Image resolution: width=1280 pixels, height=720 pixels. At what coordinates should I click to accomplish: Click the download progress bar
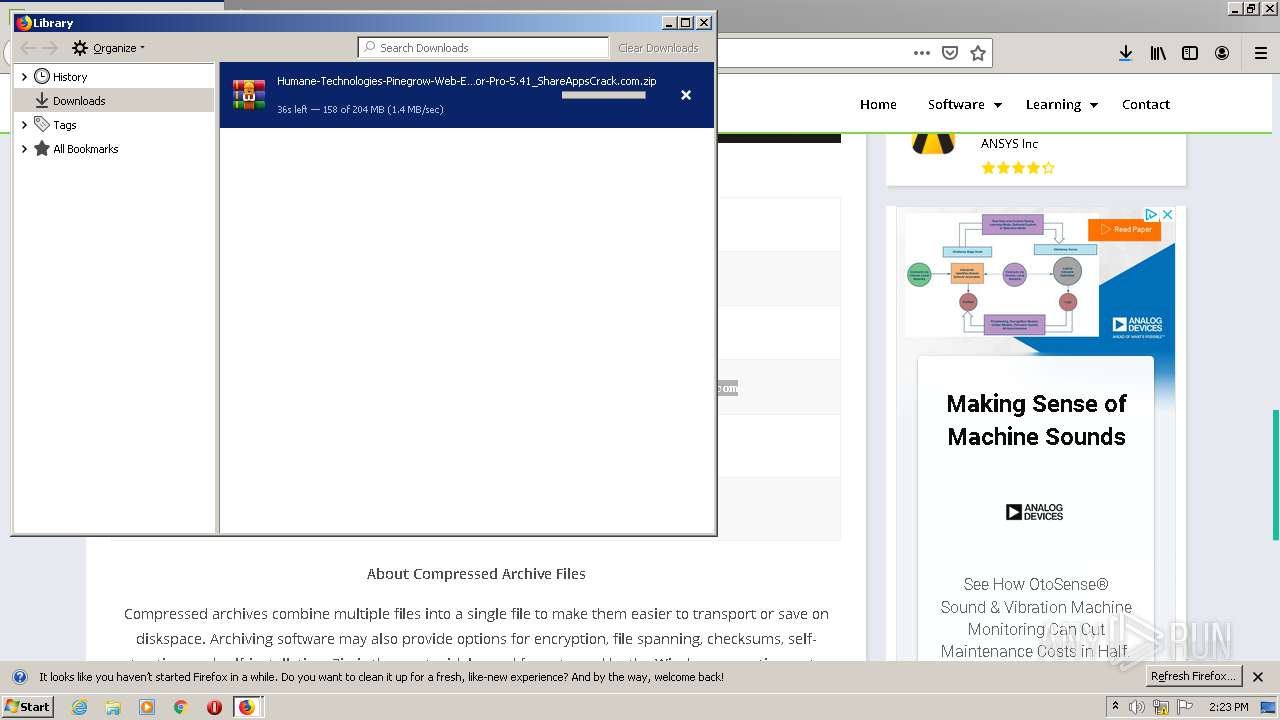click(x=604, y=95)
